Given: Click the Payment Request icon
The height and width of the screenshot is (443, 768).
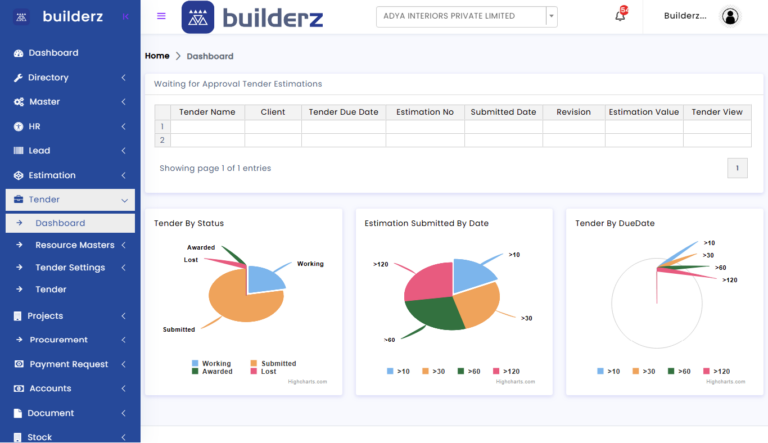Looking at the screenshot, I should pyautogui.click(x=19, y=364).
